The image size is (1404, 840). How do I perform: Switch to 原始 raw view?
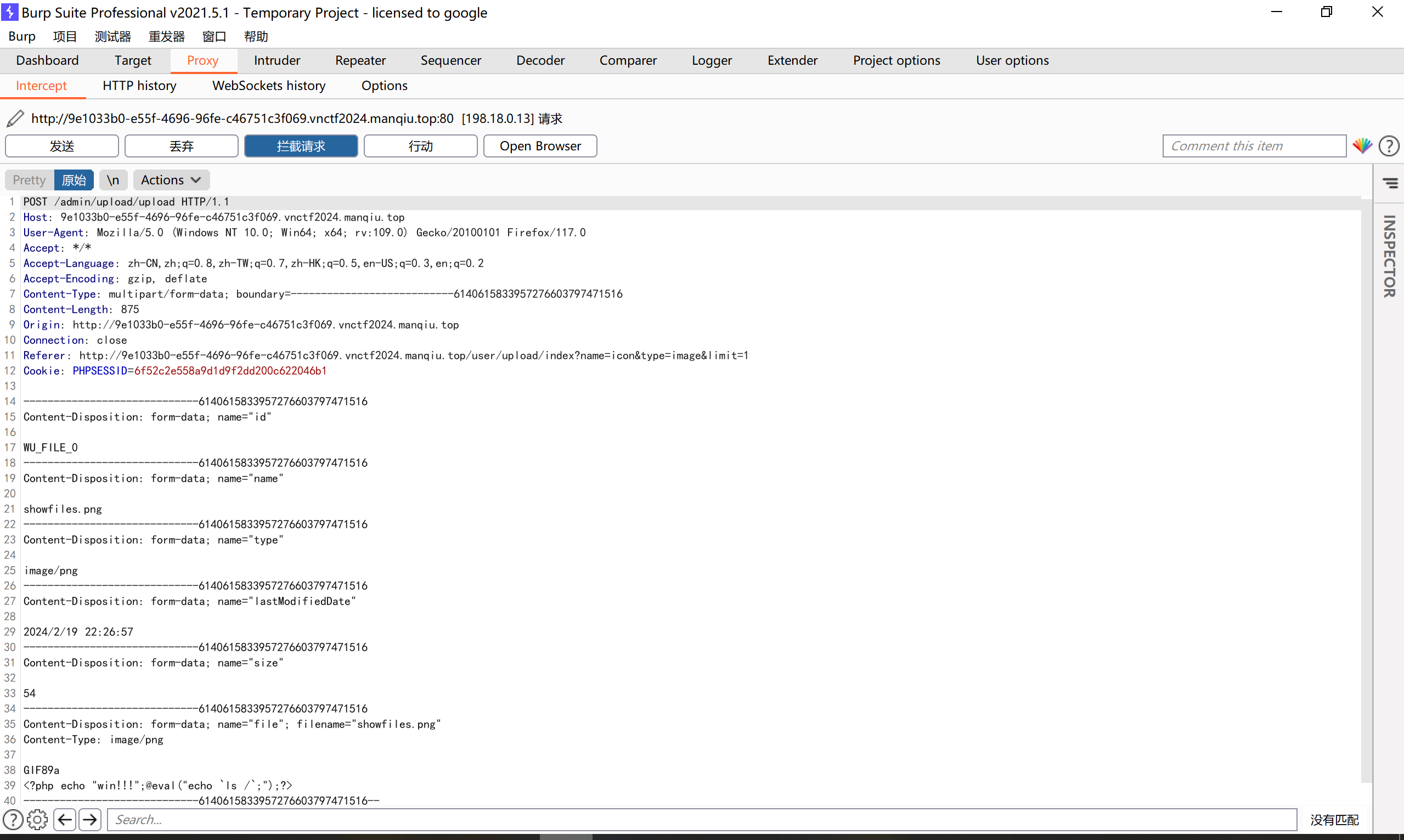click(x=74, y=180)
